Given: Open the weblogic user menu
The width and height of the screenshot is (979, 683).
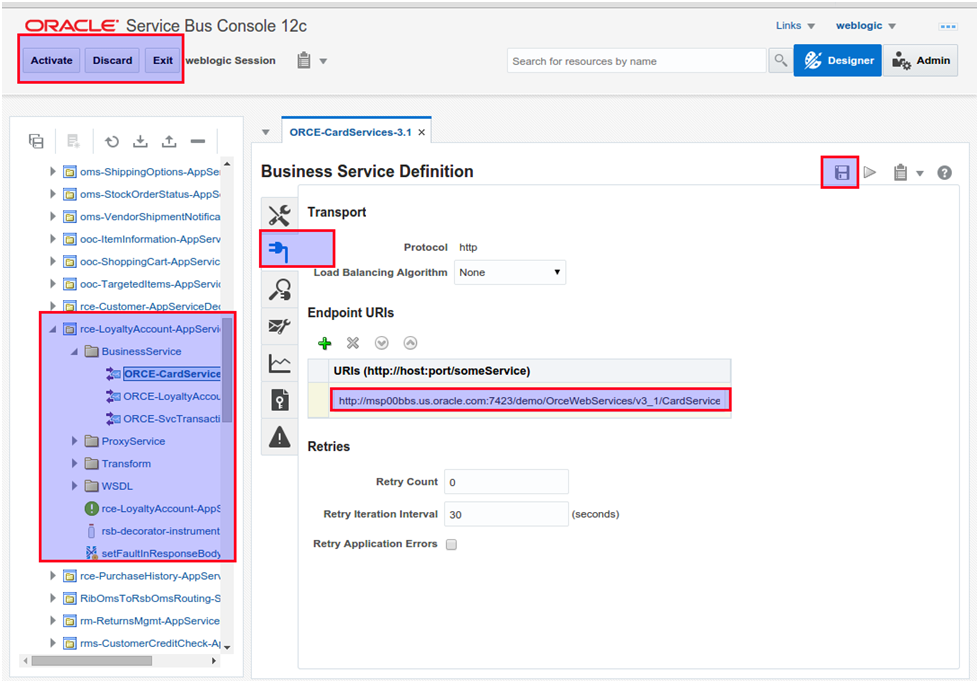Looking at the screenshot, I should (865, 26).
